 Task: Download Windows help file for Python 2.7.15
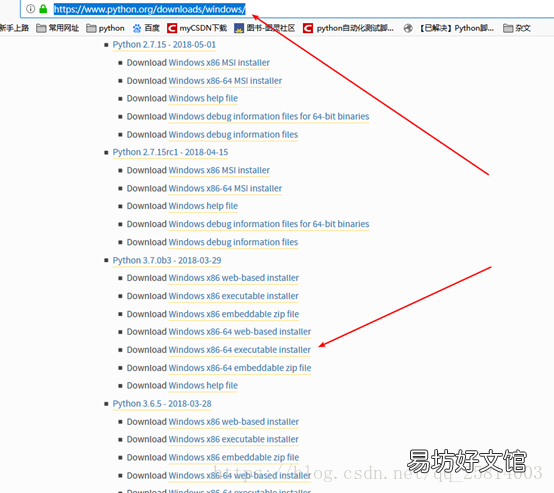tap(203, 99)
